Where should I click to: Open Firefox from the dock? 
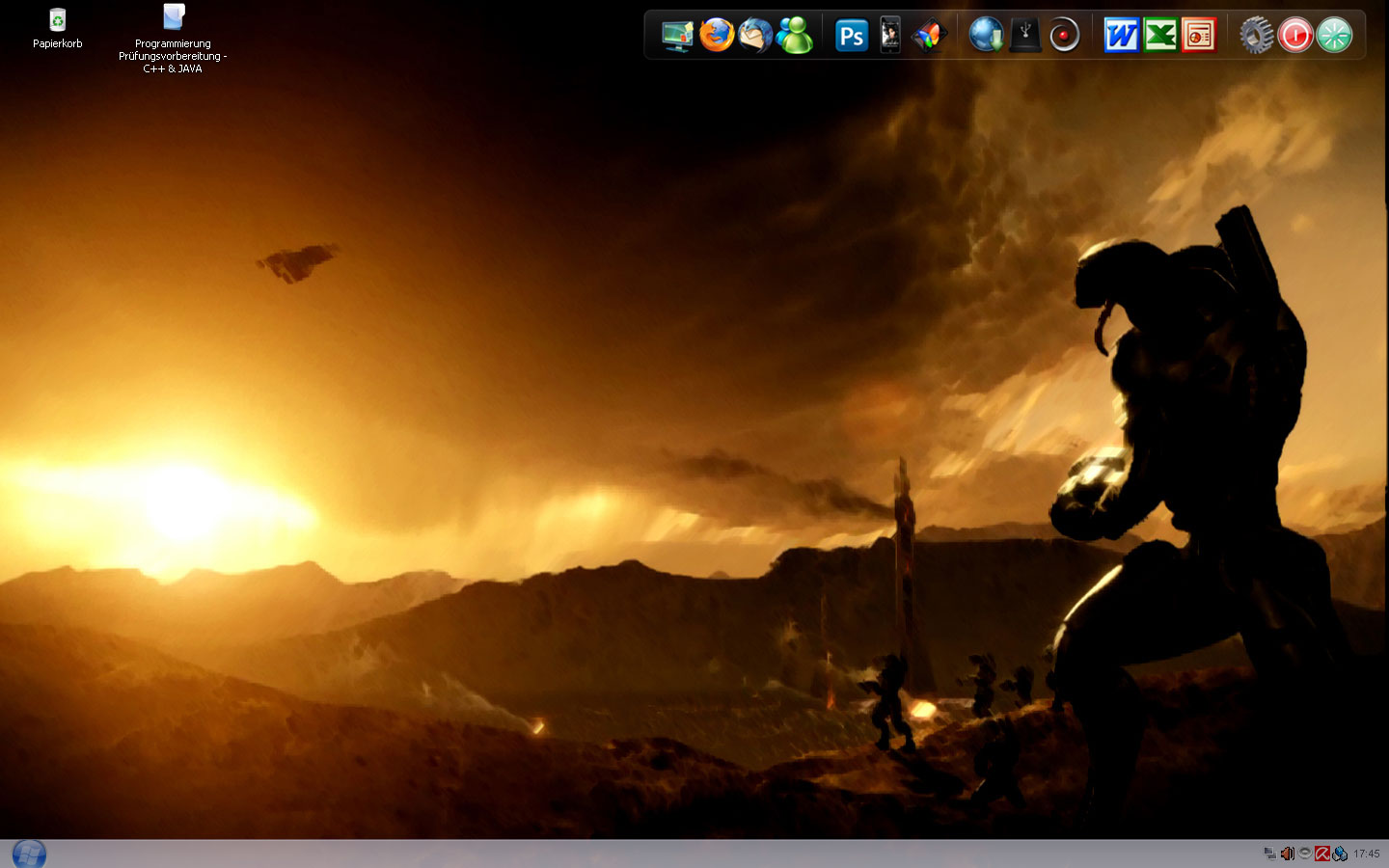tap(717, 36)
